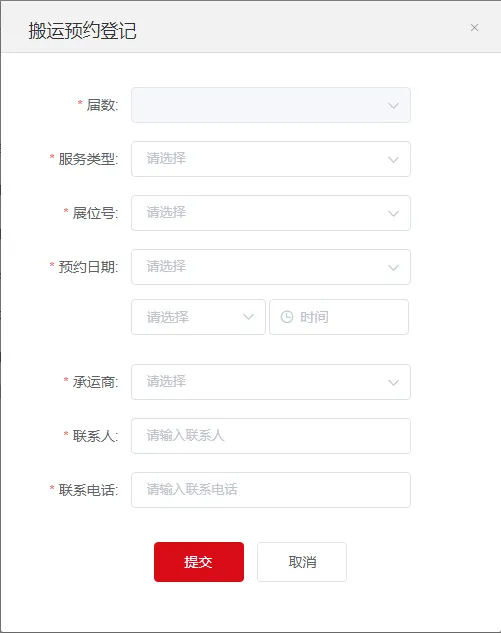Click the chevron arrow of 服务类型 field
This screenshot has height=633, width=501.
point(393,160)
